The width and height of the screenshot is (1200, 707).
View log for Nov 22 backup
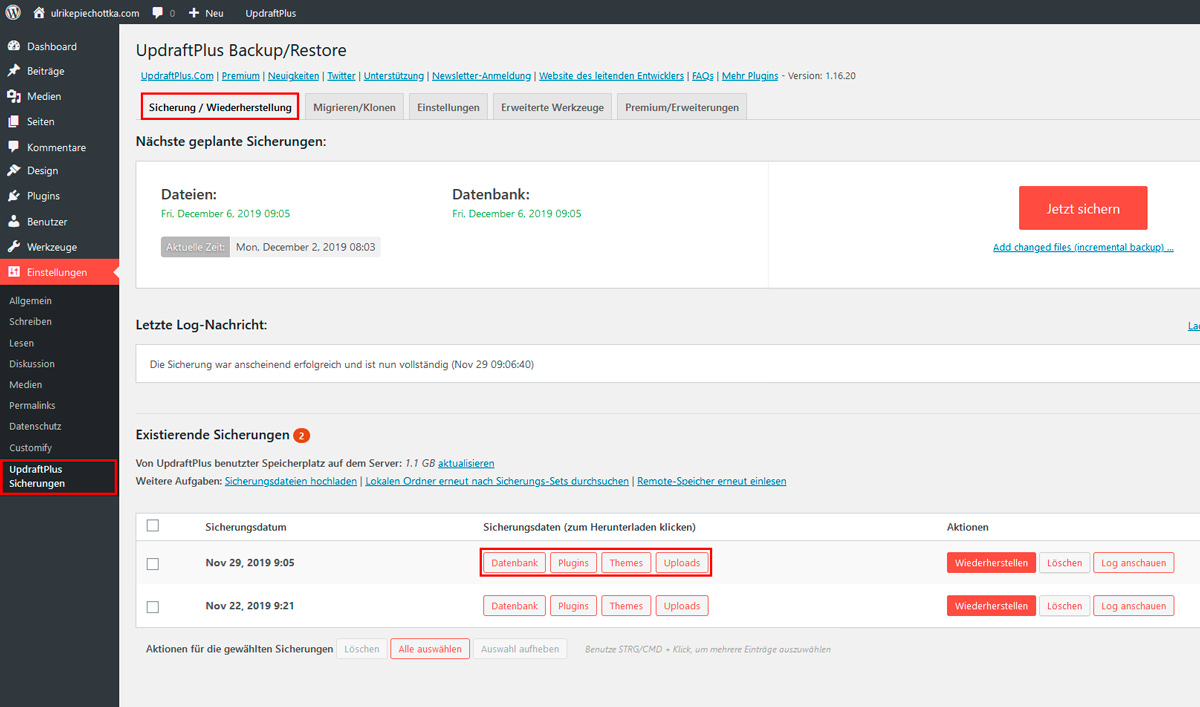point(1134,606)
